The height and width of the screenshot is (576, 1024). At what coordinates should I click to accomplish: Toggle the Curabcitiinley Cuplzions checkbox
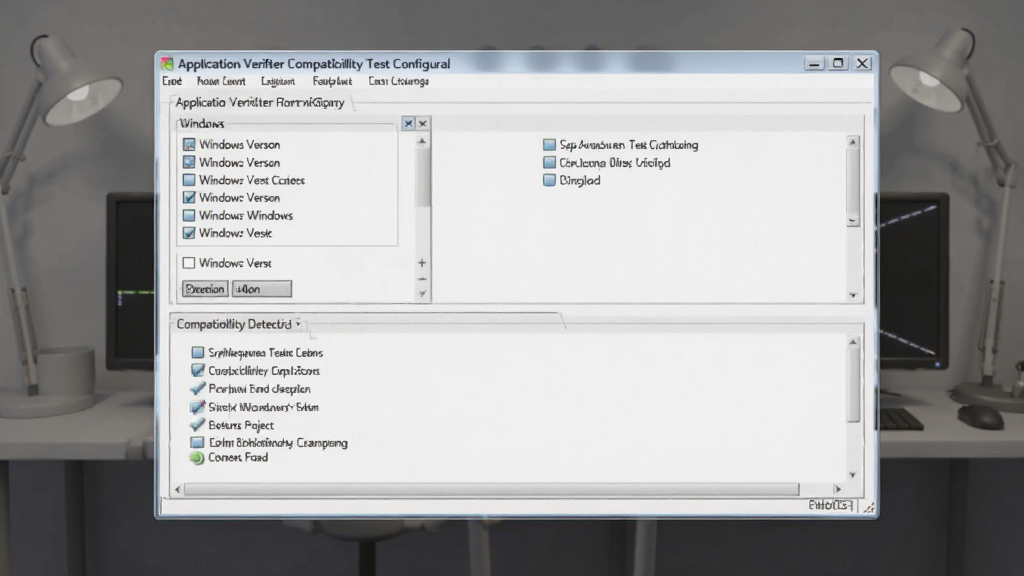coord(198,370)
